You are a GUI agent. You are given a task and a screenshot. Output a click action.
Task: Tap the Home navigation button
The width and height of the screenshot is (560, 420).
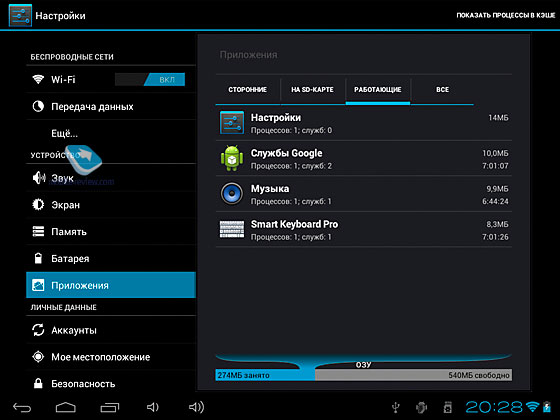(x=66, y=407)
